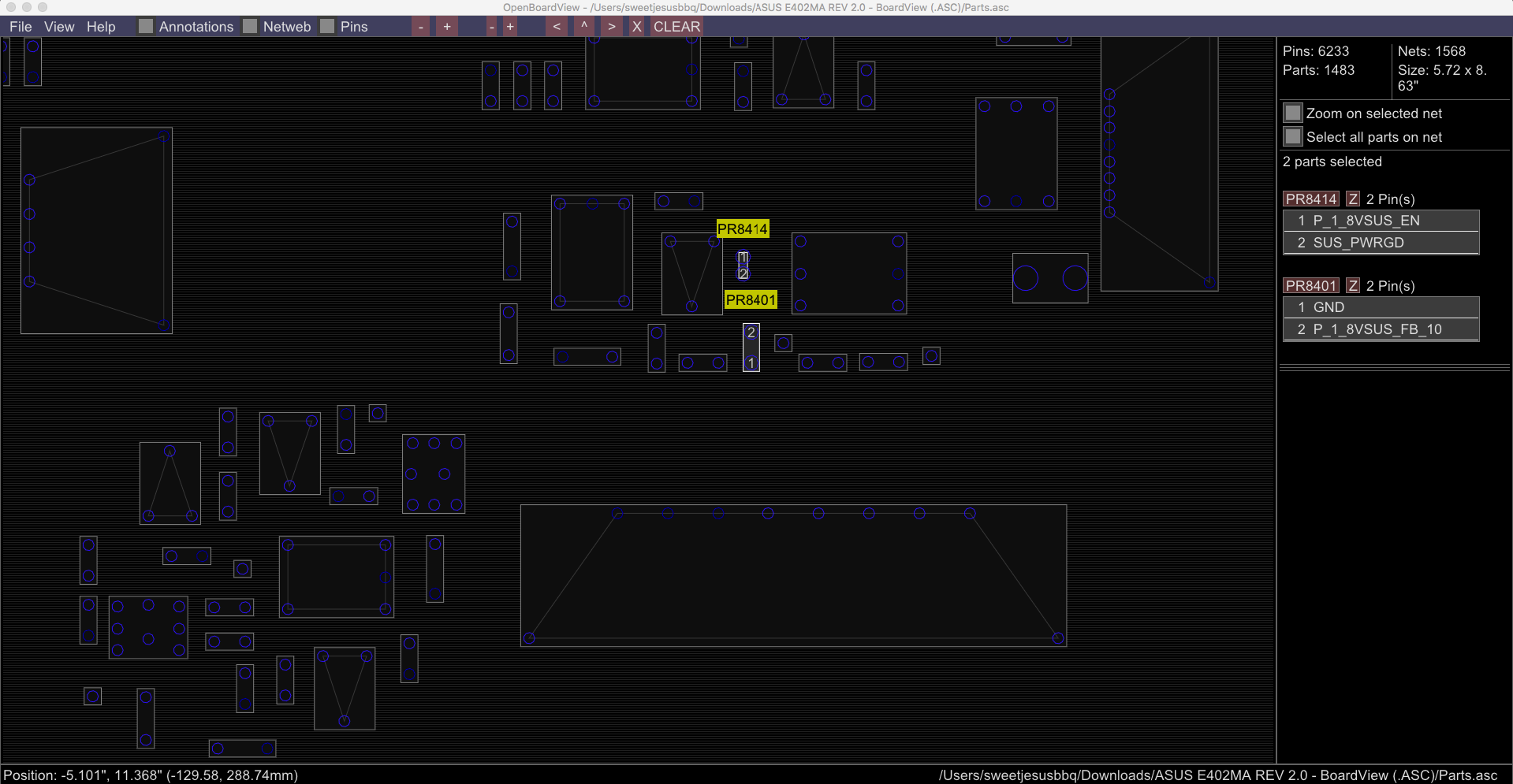Open the Help menu
Screen dimensions: 1513x784
coord(101,27)
